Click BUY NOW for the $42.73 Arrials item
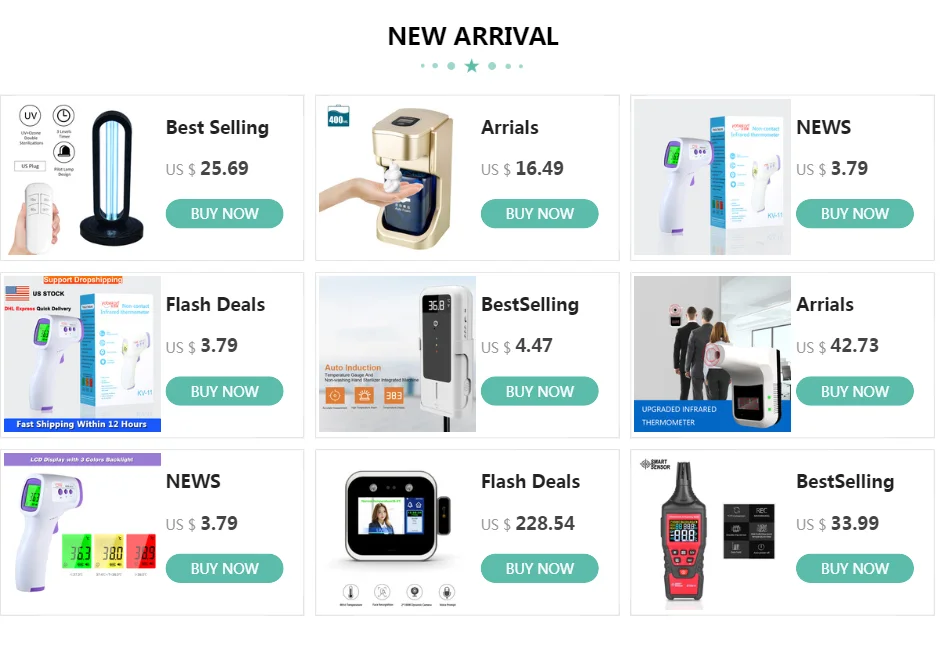Image resolution: width=943 pixels, height=651 pixels. click(x=855, y=391)
